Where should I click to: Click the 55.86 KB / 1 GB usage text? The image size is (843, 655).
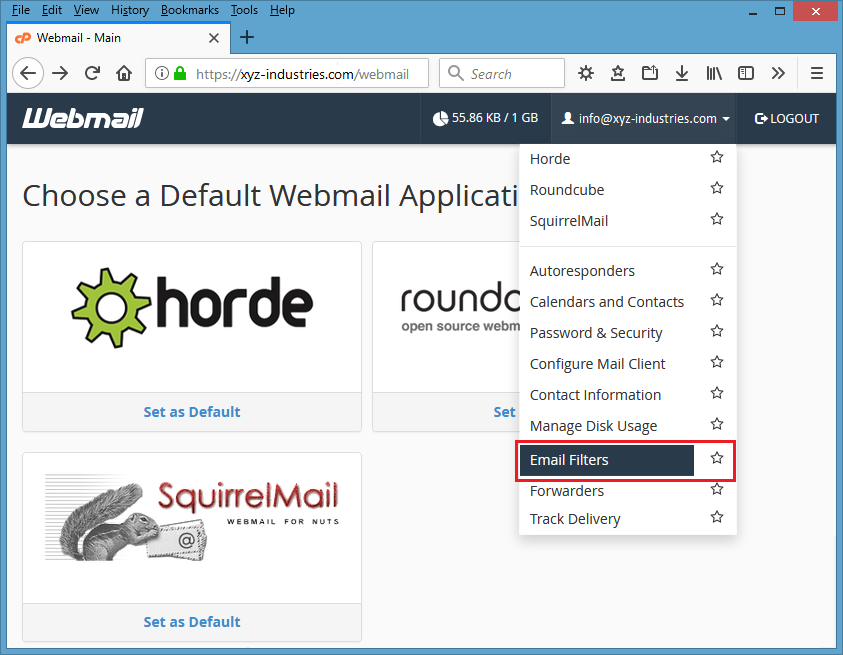(495, 118)
